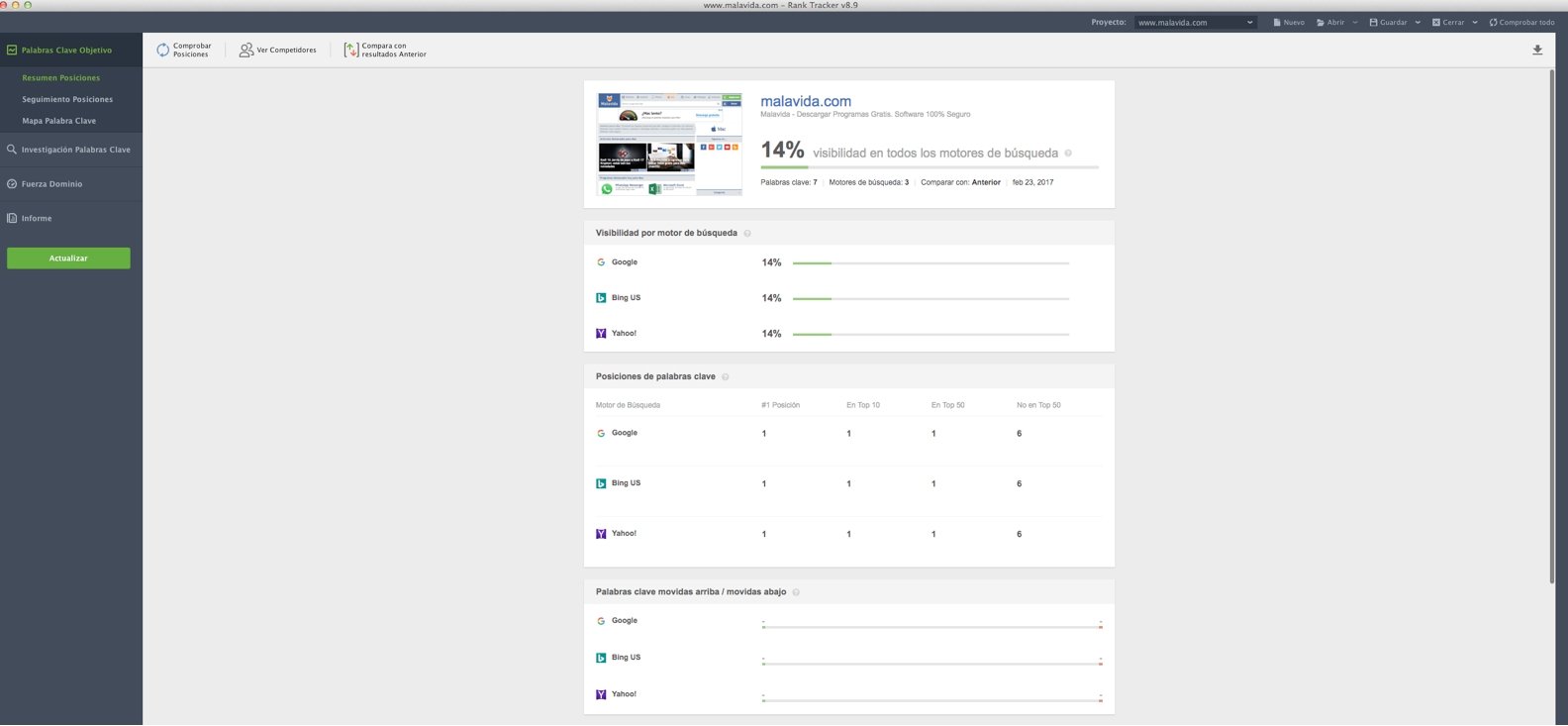This screenshot has height=726, width=1568.
Task: Click the malavida.com site link
Action: 806,101
